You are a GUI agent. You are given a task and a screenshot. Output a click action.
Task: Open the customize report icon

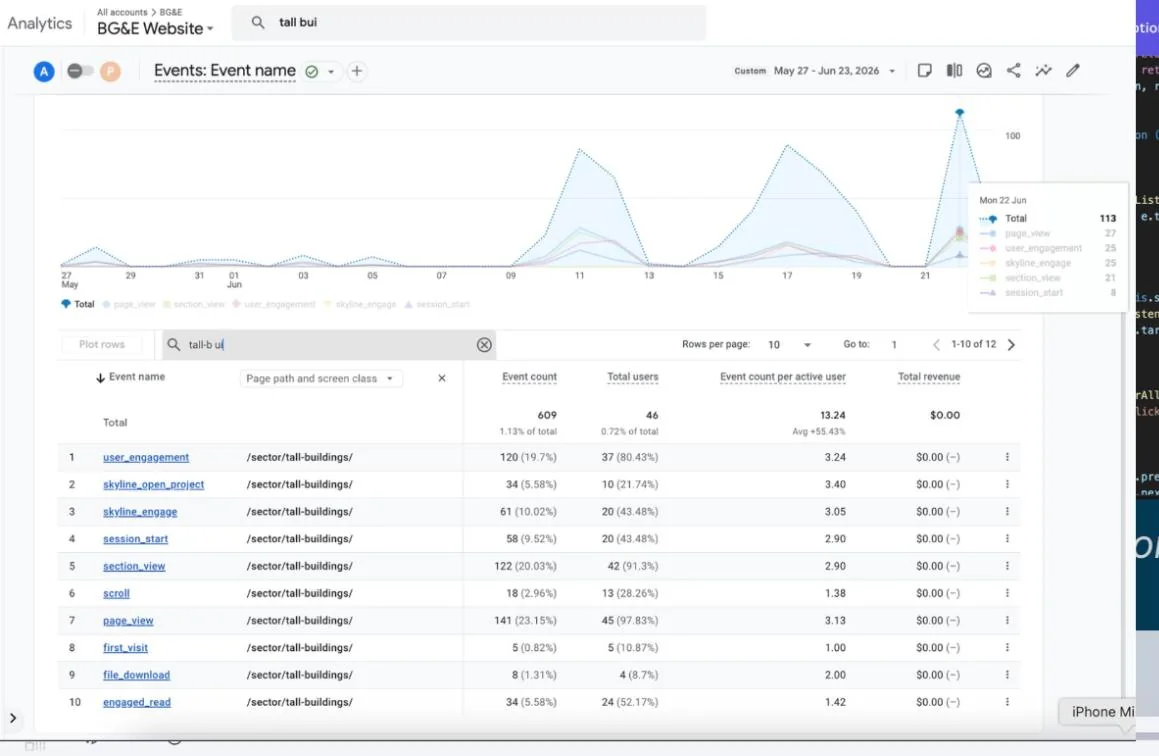[924, 70]
